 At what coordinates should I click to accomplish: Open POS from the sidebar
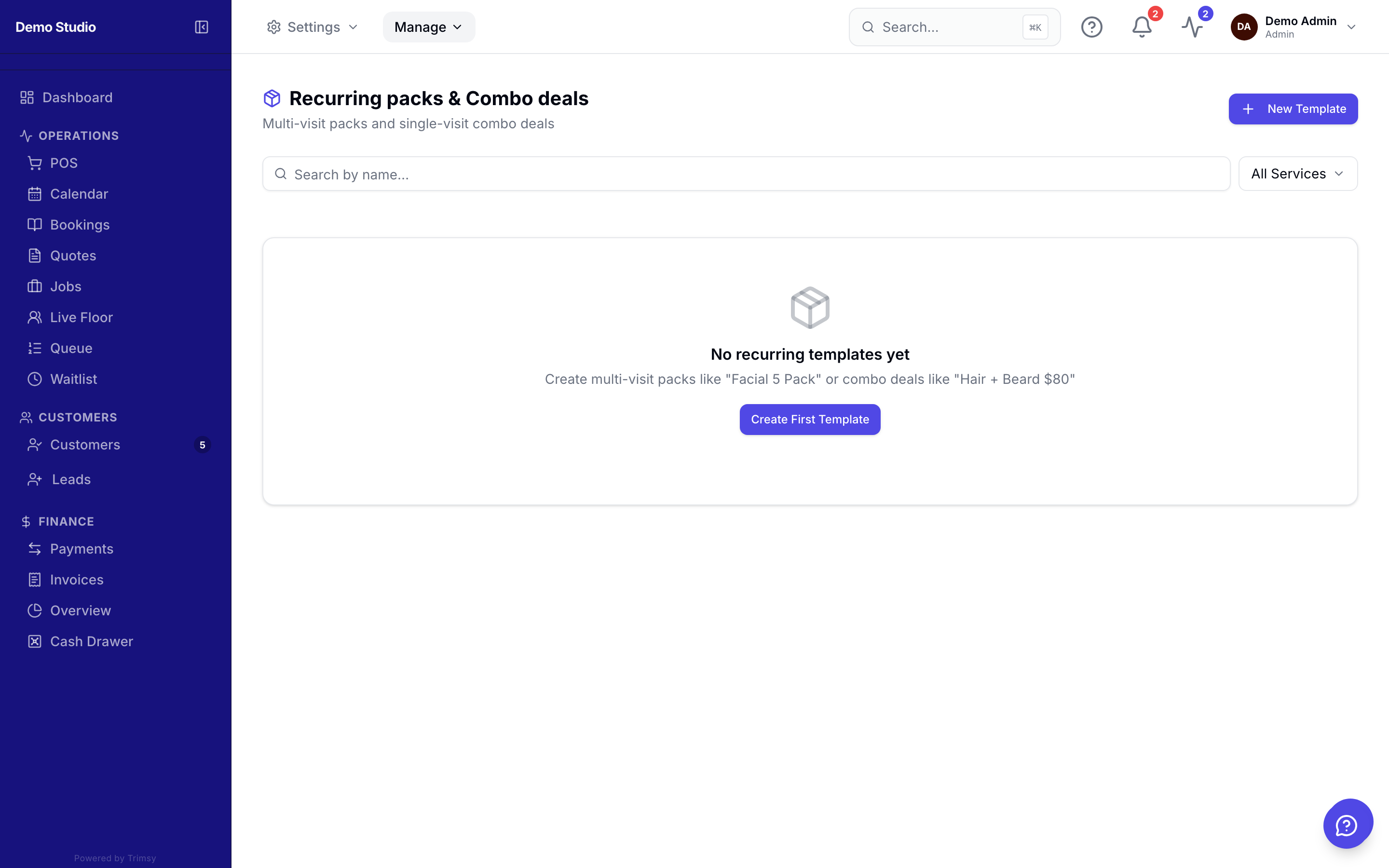point(63,163)
